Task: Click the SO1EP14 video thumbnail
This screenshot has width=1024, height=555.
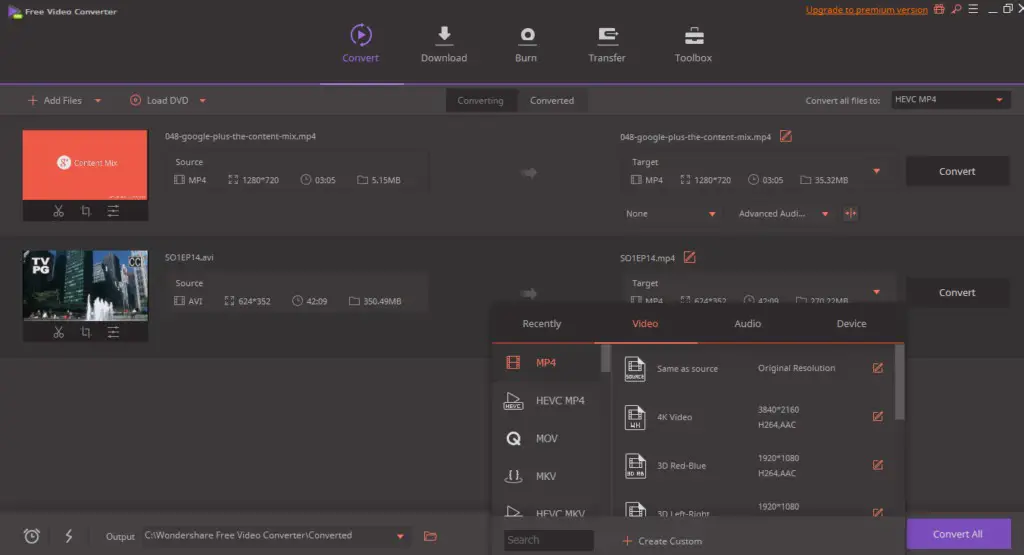Action: click(85, 285)
